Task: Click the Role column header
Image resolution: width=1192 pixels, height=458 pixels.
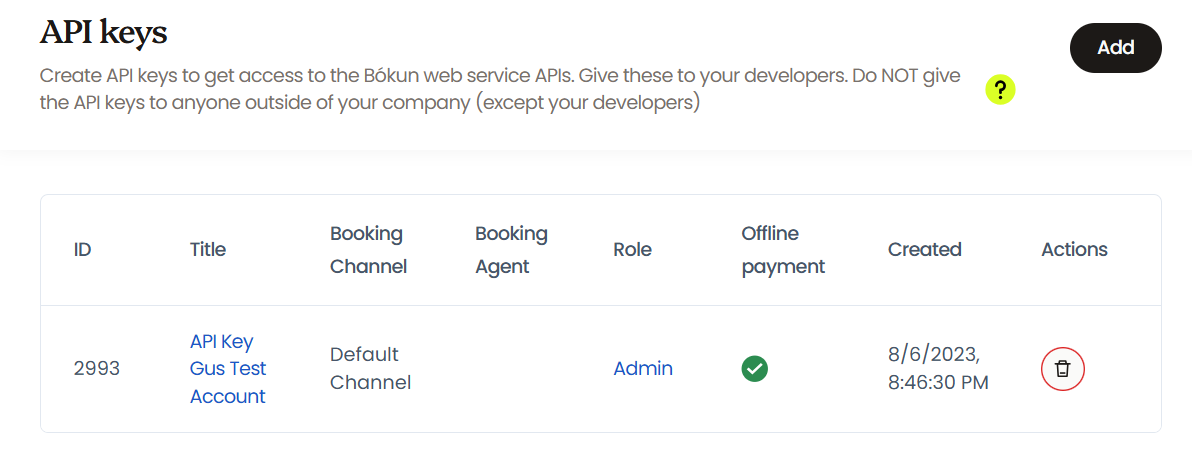Action: pos(632,250)
